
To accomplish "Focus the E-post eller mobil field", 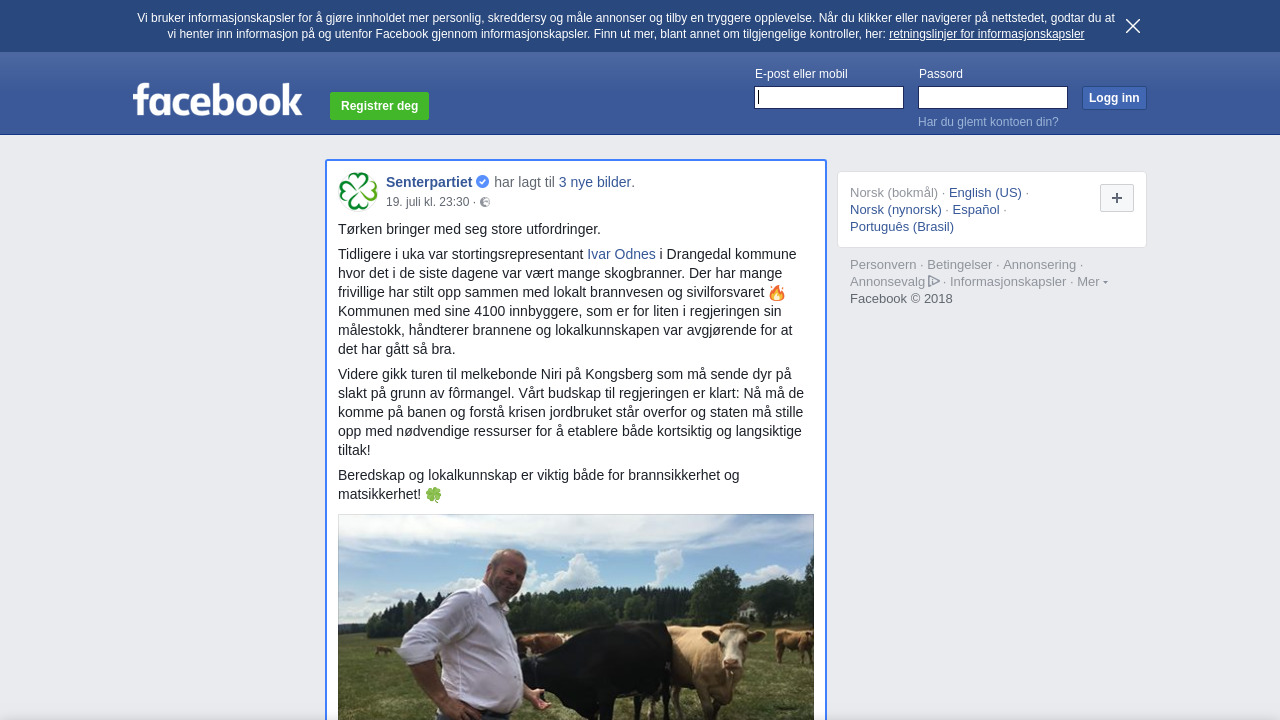I will (x=829, y=97).
